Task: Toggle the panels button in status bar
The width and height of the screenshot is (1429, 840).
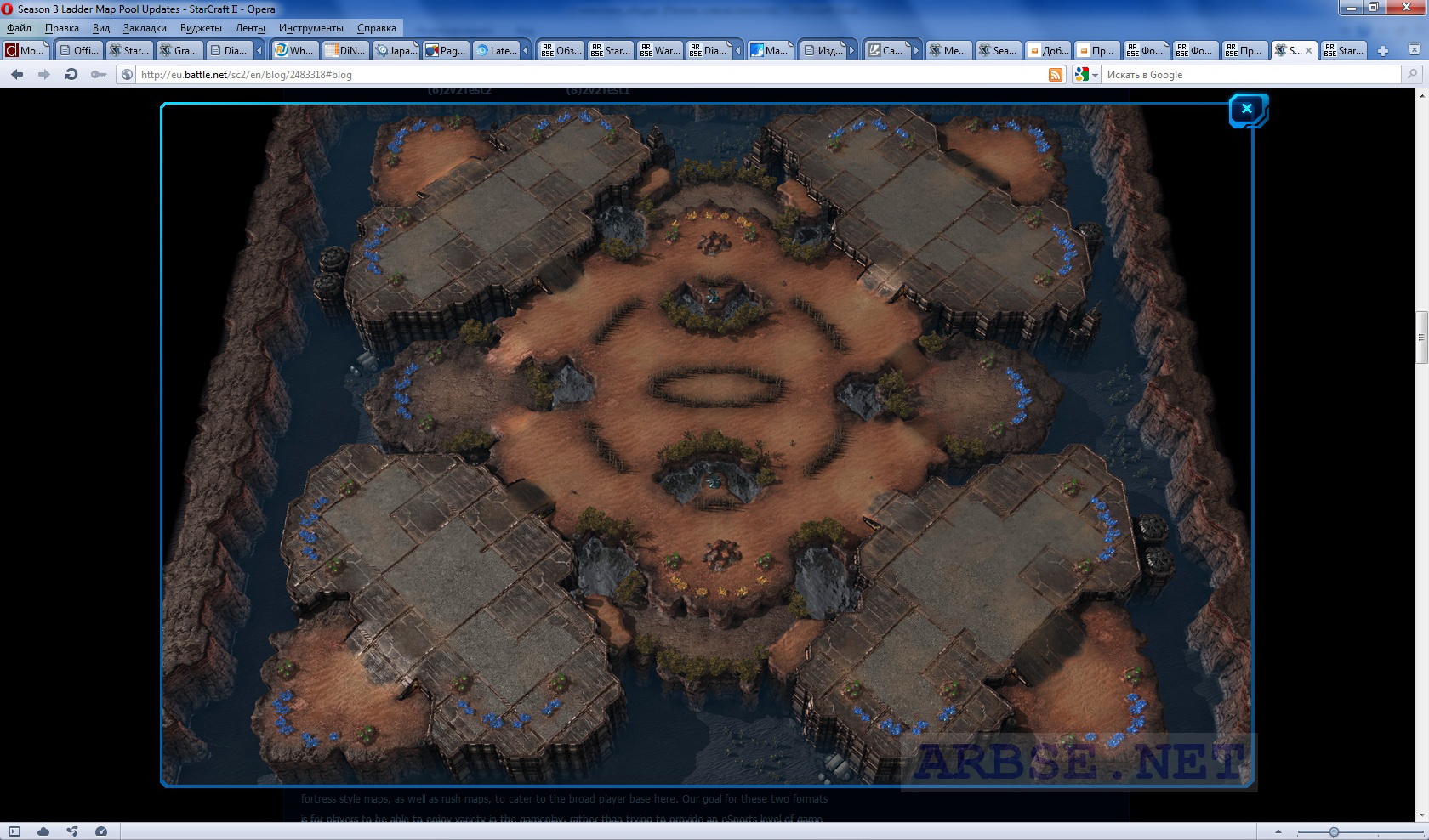Action: (x=14, y=831)
